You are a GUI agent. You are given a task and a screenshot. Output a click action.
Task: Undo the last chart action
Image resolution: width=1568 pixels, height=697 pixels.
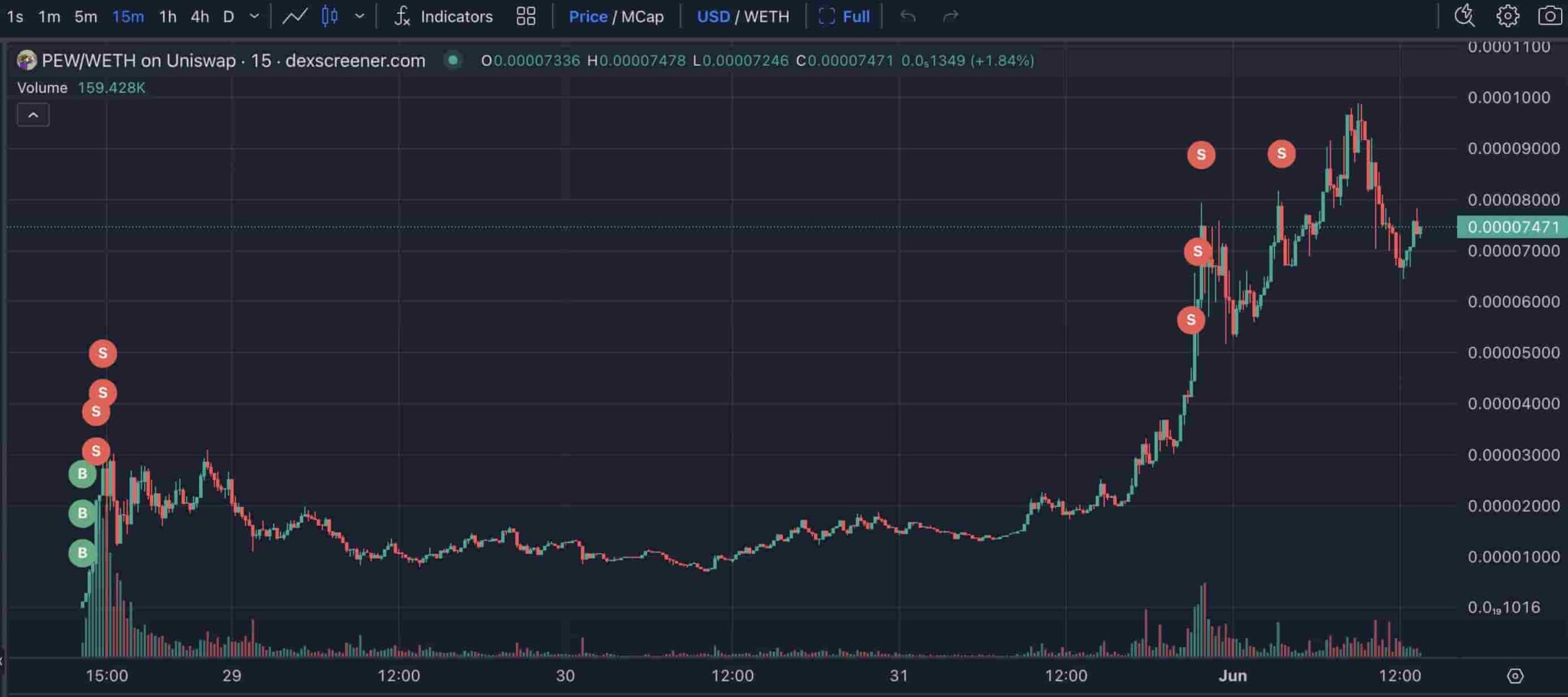point(908,16)
